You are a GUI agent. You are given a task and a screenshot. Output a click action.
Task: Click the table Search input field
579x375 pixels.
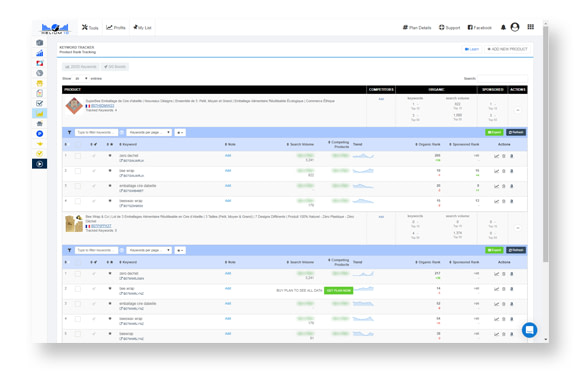pos(503,78)
